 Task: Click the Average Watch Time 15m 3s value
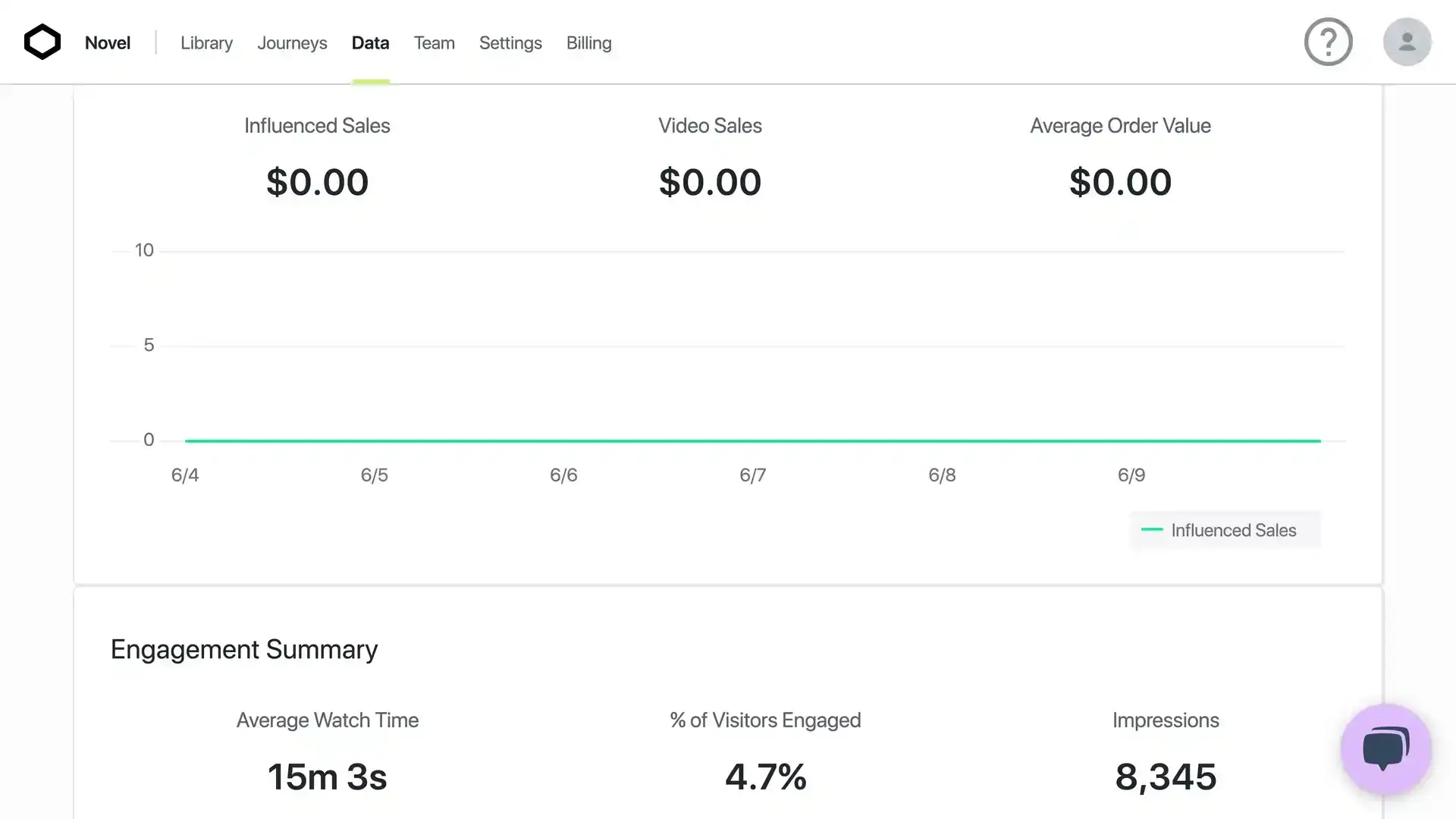tap(327, 777)
